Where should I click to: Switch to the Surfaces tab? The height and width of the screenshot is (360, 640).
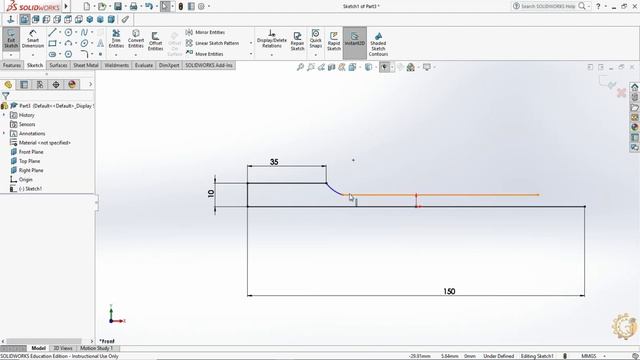[x=58, y=65]
